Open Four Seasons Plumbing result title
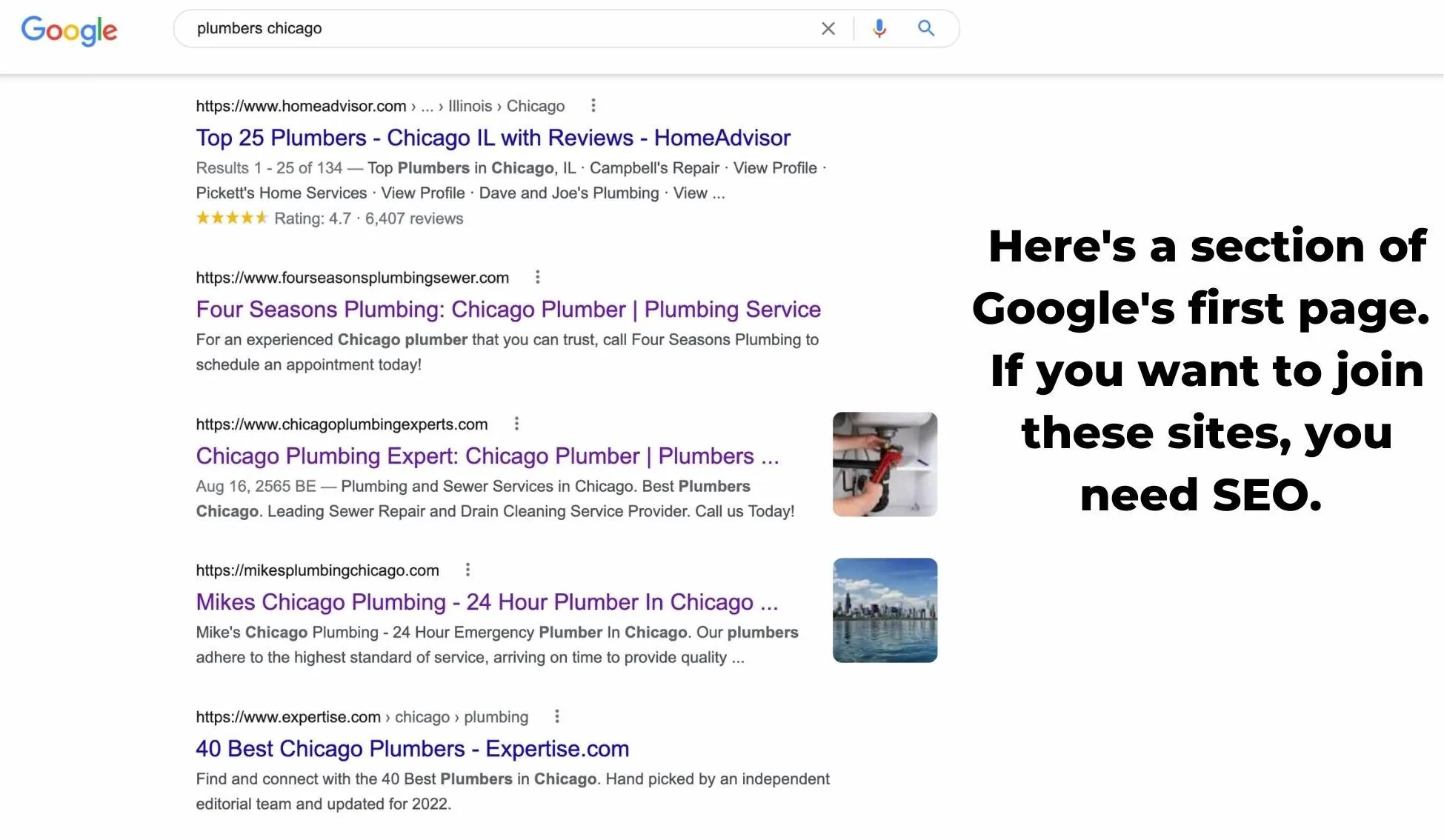The height and width of the screenshot is (840, 1444). click(508, 310)
